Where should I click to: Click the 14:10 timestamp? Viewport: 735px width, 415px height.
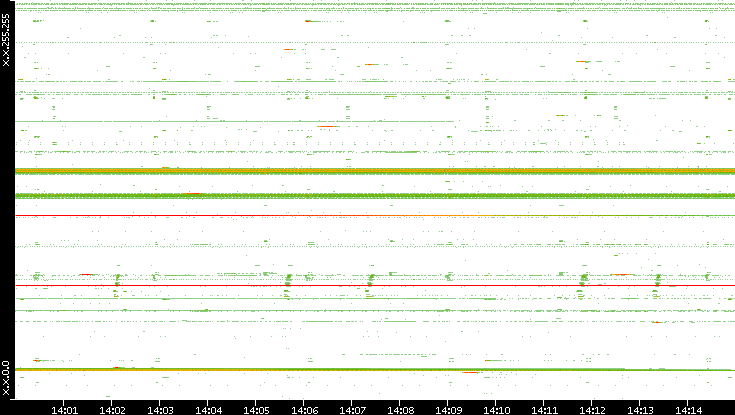tap(497, 411)
